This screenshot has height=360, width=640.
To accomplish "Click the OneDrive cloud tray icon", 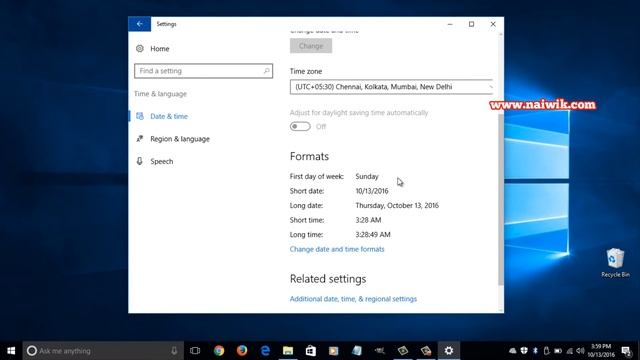I will coord(513,351).
